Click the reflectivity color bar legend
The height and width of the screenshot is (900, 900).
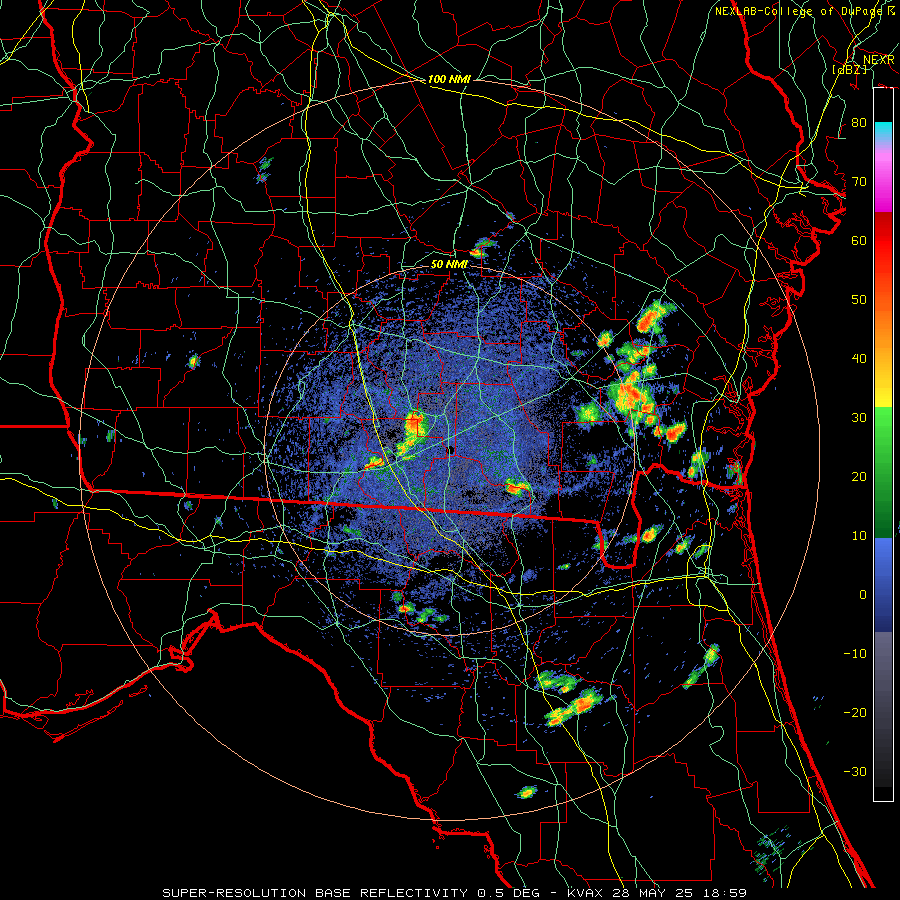coord(883,444)
